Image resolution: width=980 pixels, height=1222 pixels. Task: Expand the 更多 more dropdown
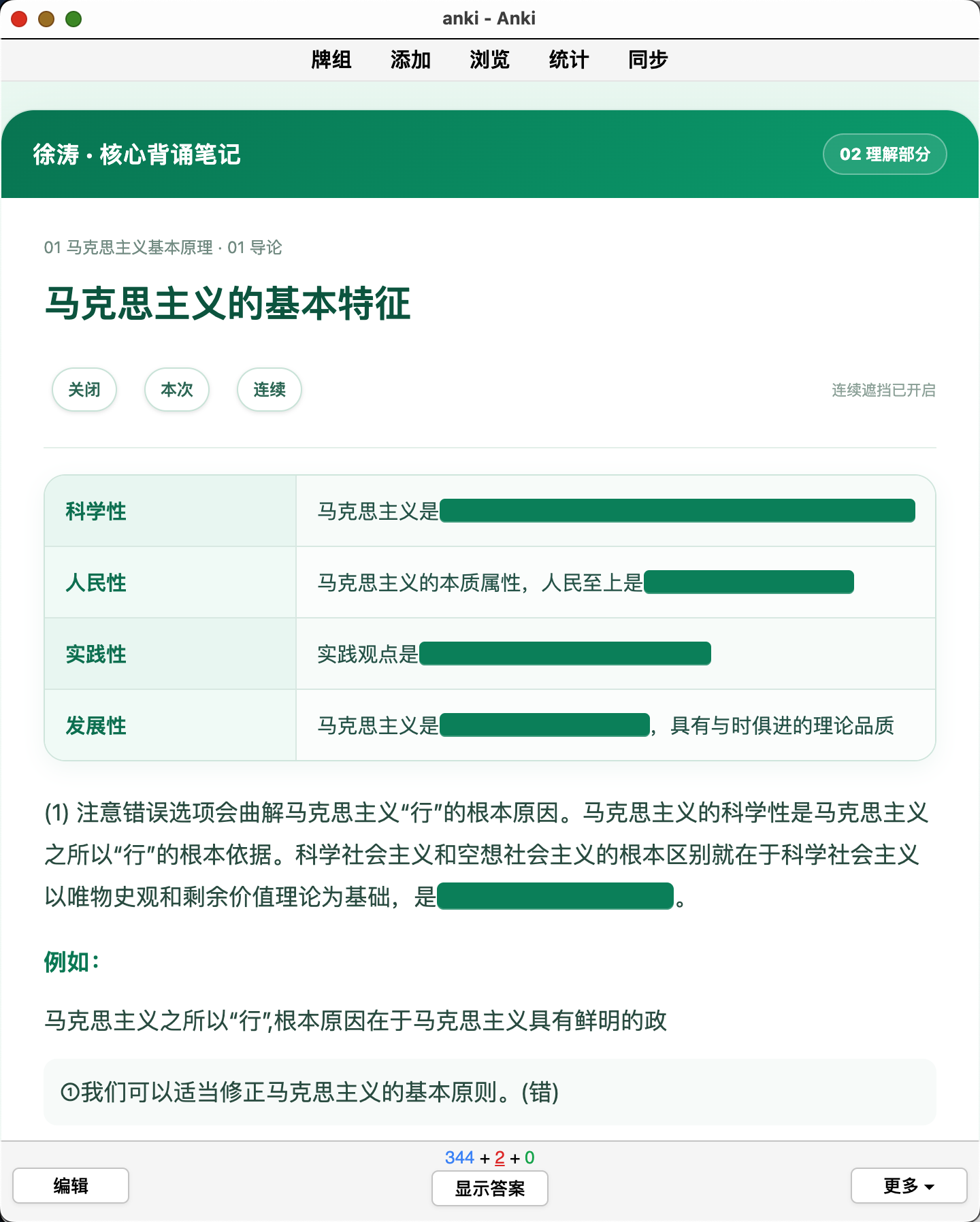pos(909,1185)
